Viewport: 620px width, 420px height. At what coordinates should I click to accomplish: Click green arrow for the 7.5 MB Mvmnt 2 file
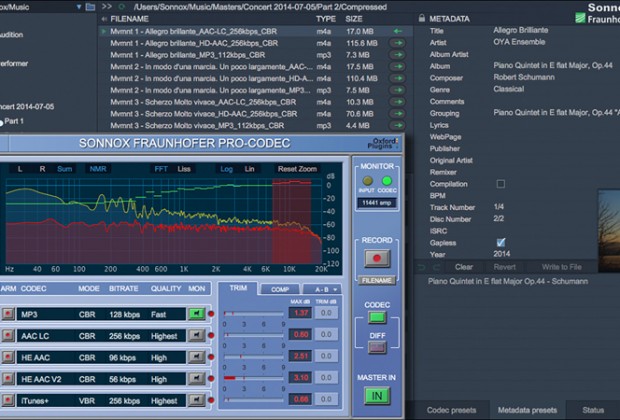[398, 90]
